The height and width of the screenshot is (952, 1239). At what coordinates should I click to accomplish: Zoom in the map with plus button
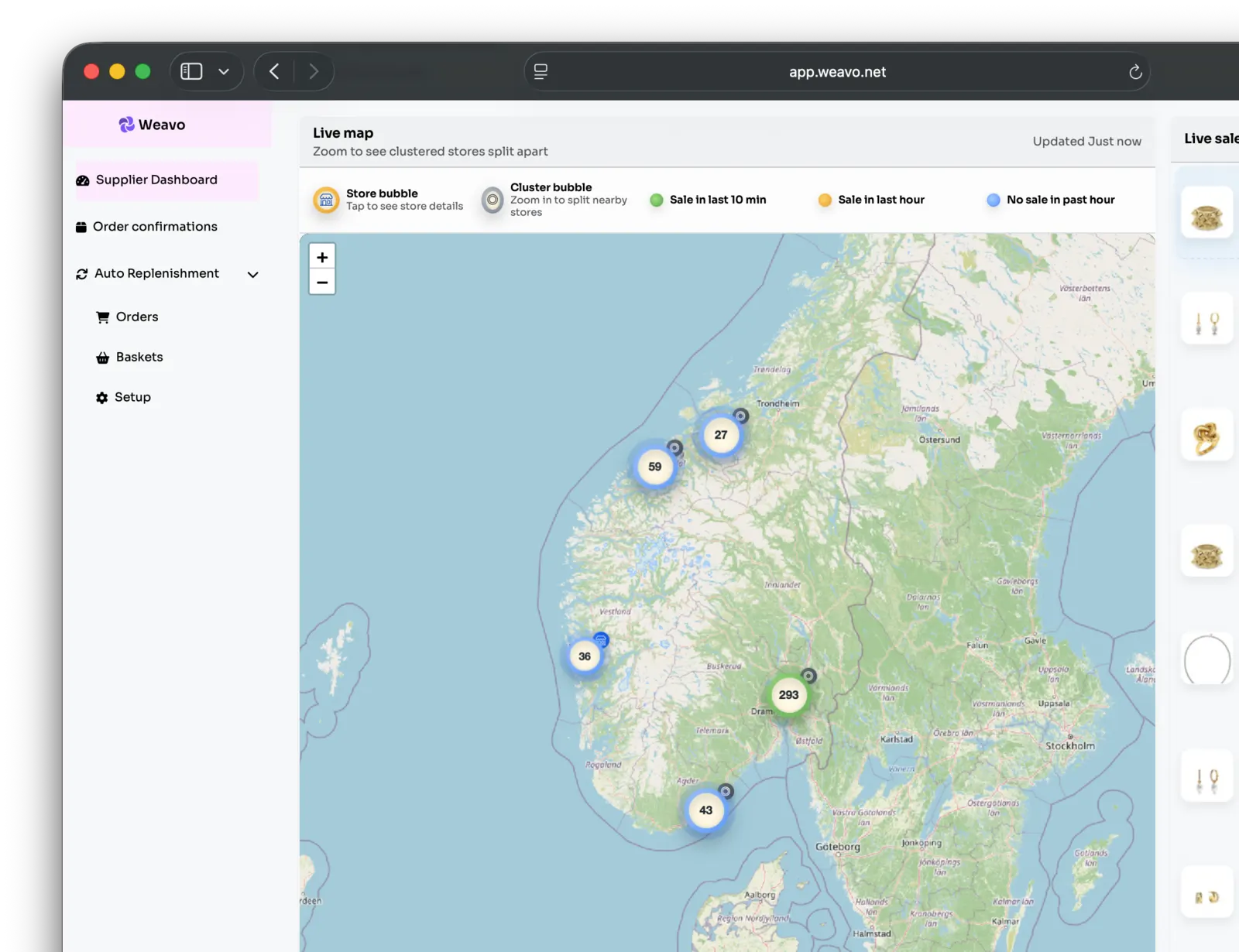coord(322,257)
